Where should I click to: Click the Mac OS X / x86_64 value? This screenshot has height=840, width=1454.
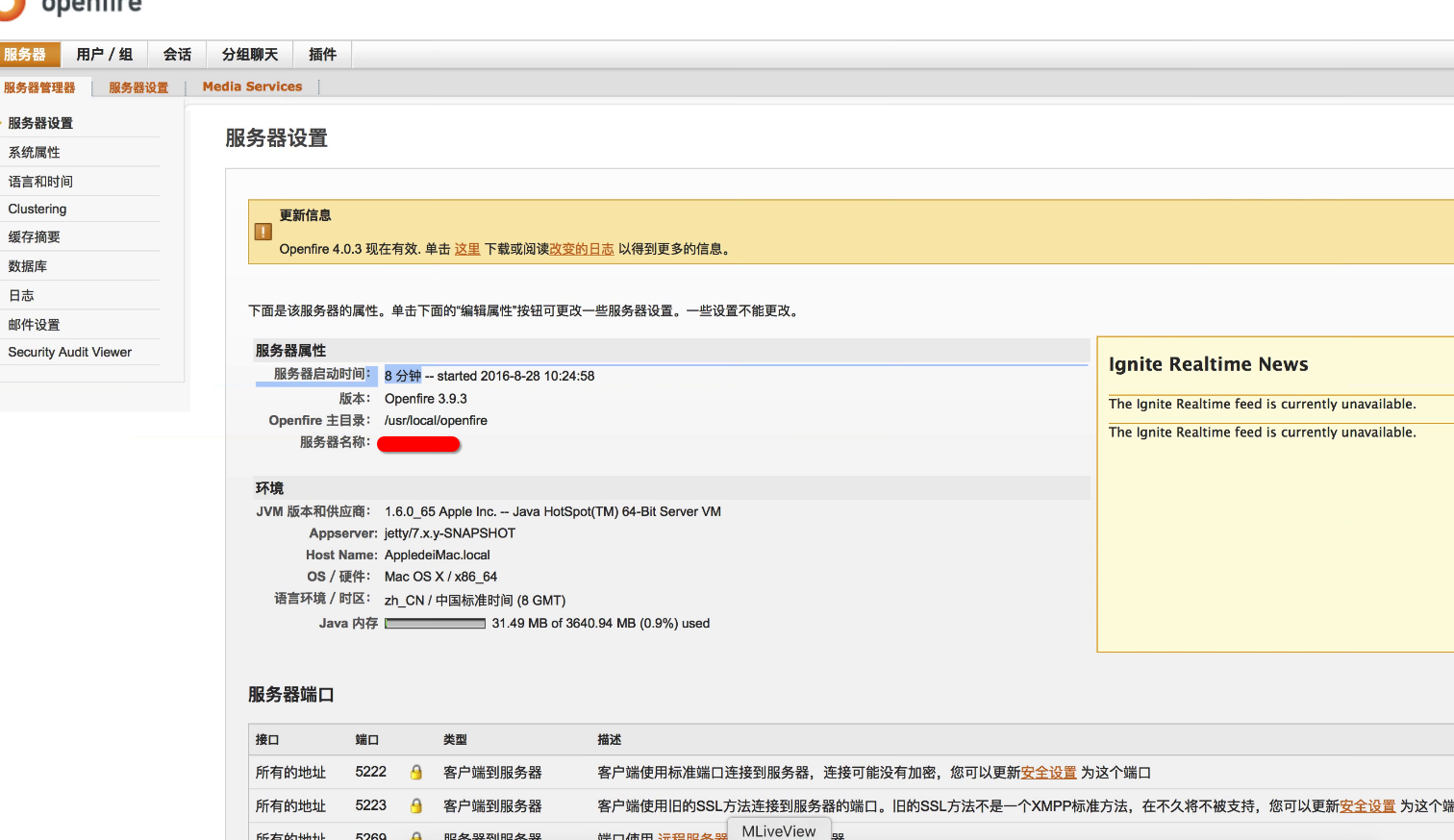tap(440, 577)
